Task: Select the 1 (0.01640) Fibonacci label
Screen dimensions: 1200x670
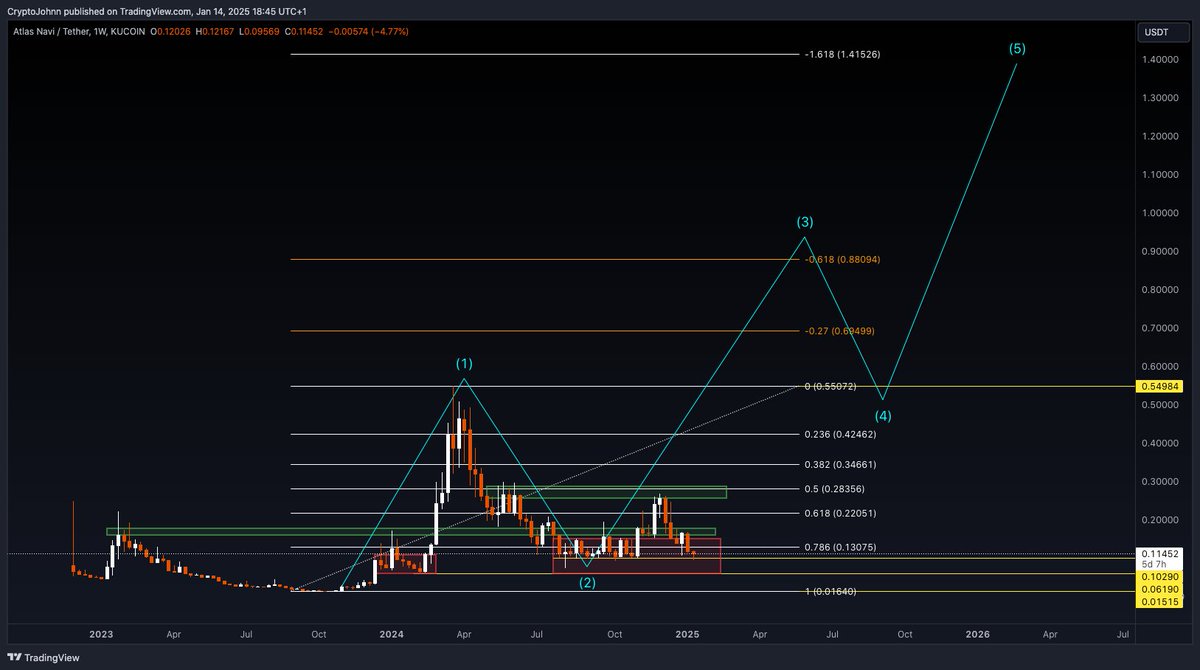Action: 829,592
